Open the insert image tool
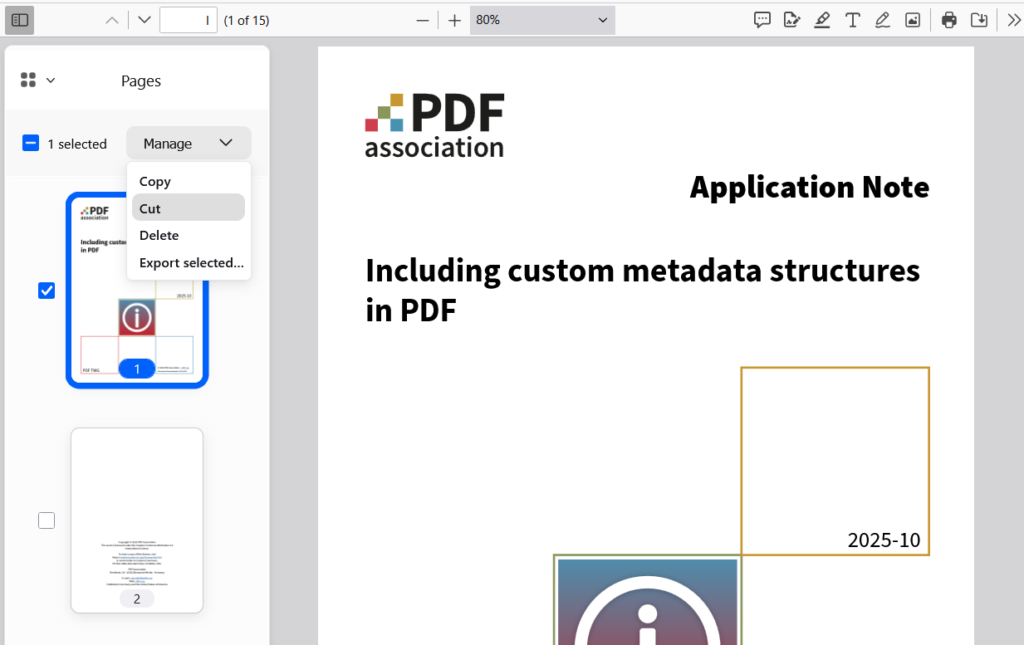Screen dimensions: 1024x645 point(912,19)
